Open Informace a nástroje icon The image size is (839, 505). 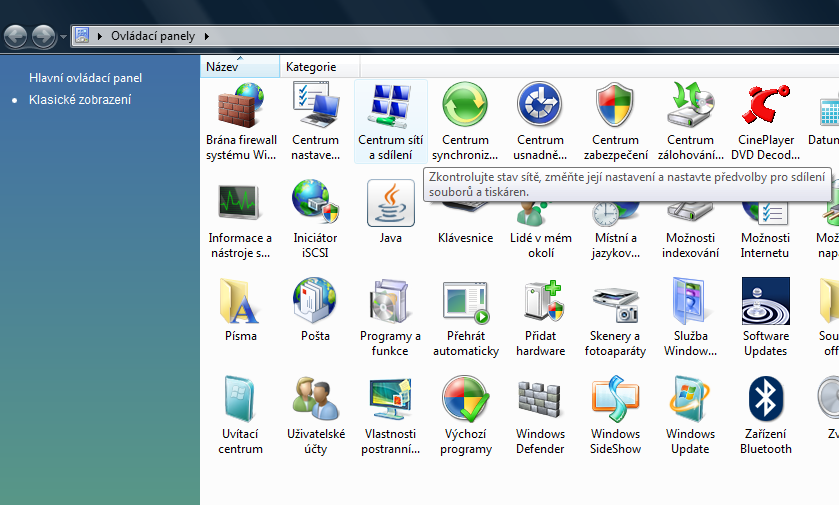point(240,203)
